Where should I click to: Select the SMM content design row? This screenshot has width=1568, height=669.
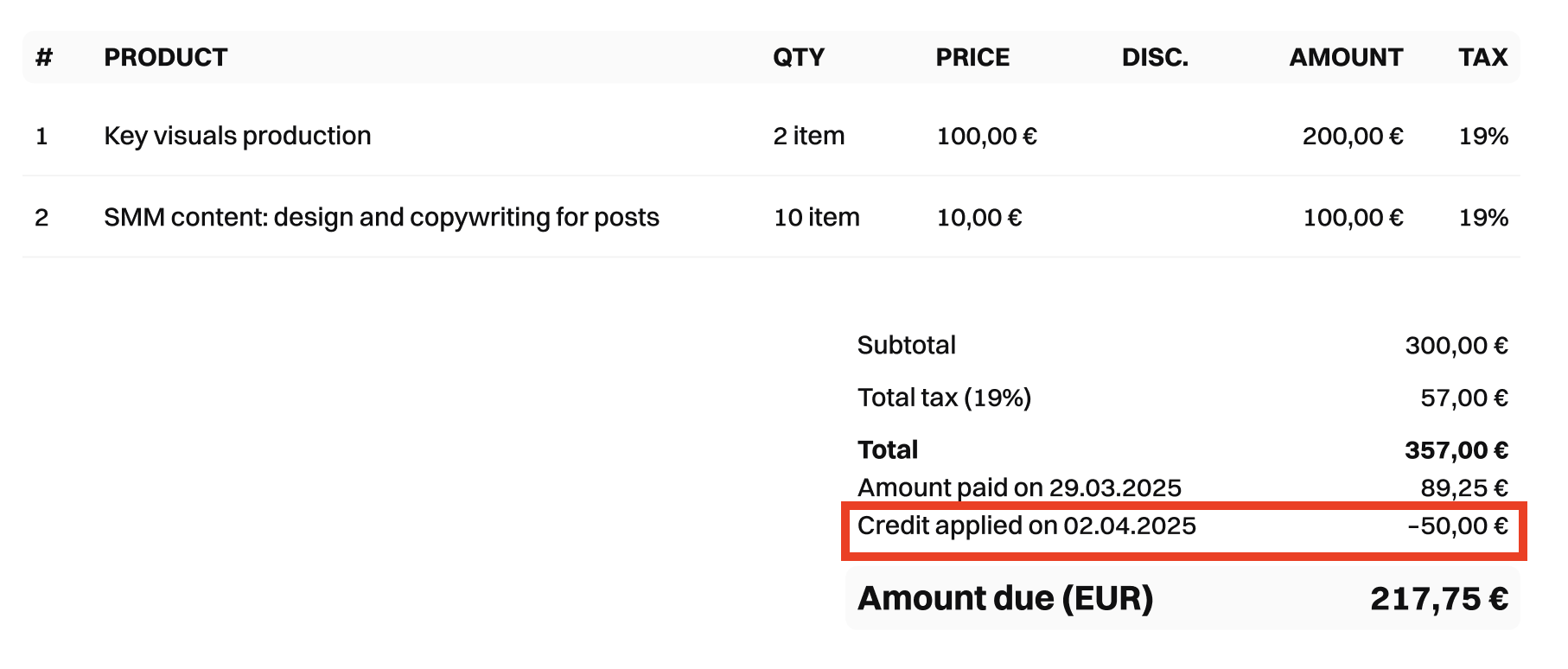(381, 217)
